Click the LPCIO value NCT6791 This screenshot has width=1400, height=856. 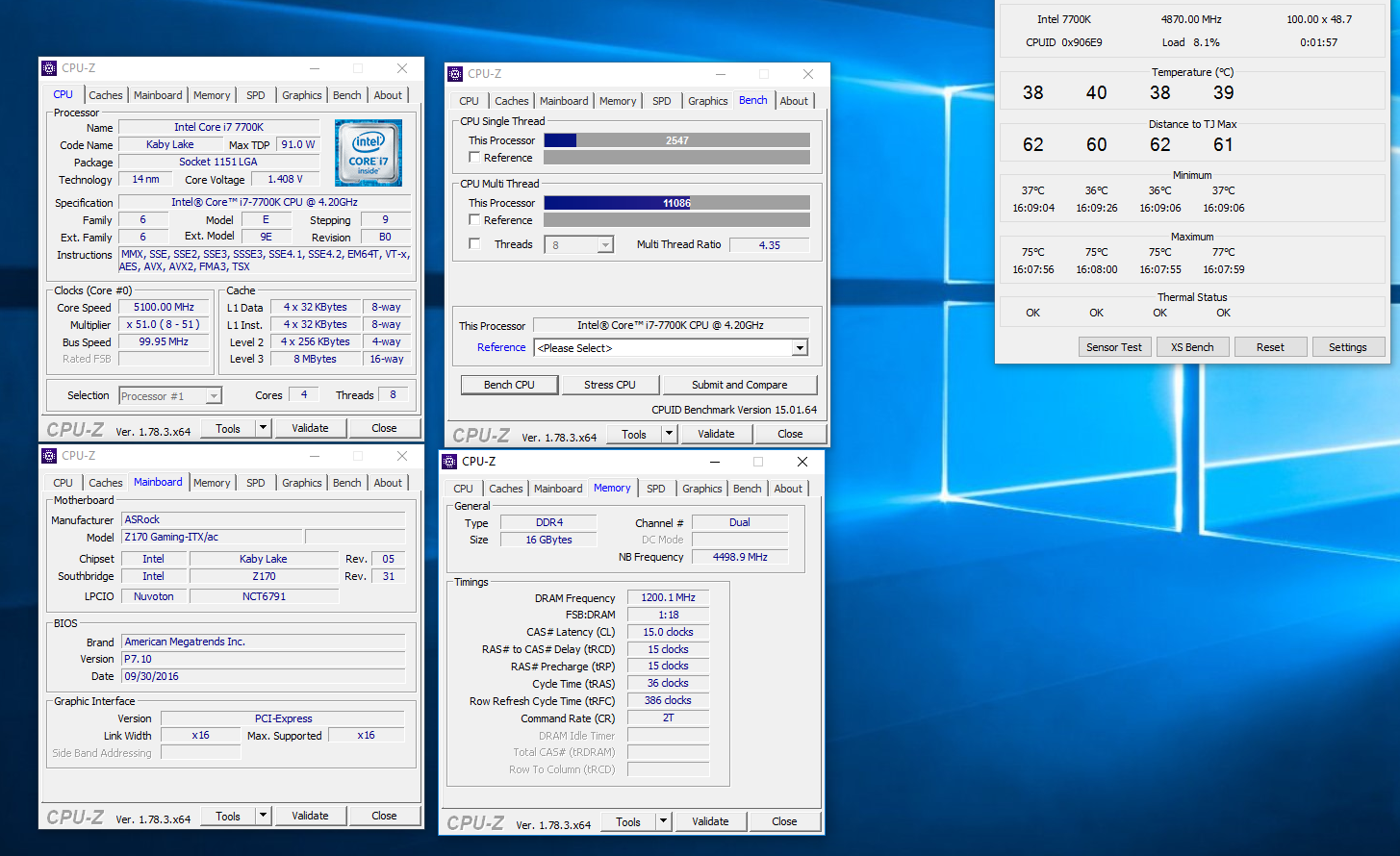click(x=264, y=596)
